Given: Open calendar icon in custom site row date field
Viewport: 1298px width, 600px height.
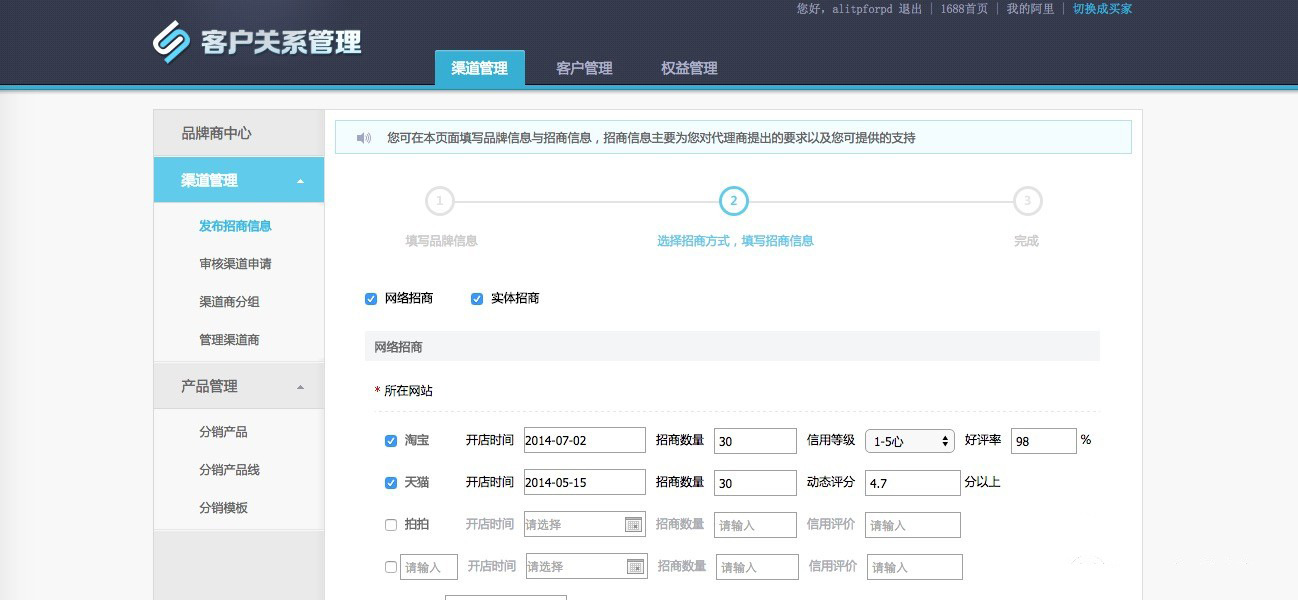Looking at the screenshot, I should tap(635, 567).
